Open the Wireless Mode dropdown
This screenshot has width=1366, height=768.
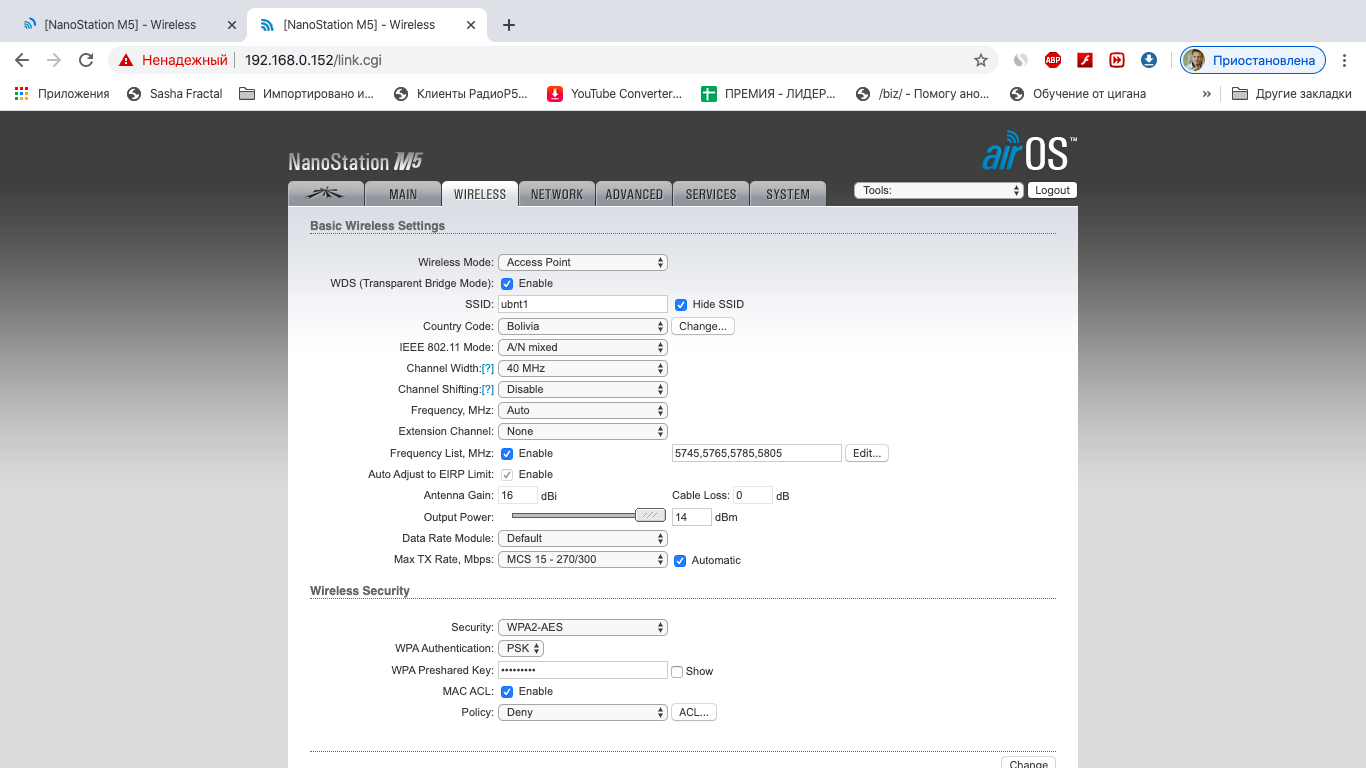tap(583, 263)
